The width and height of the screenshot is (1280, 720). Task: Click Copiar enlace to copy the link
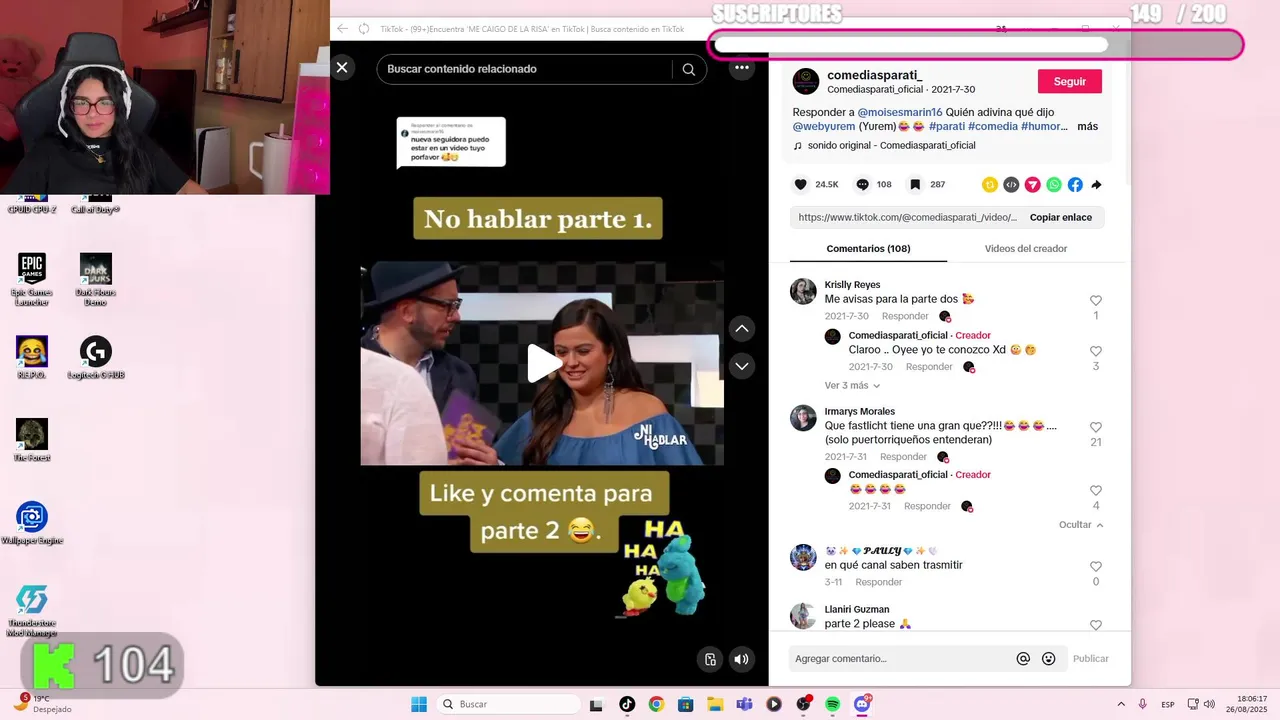[1061, 217]
